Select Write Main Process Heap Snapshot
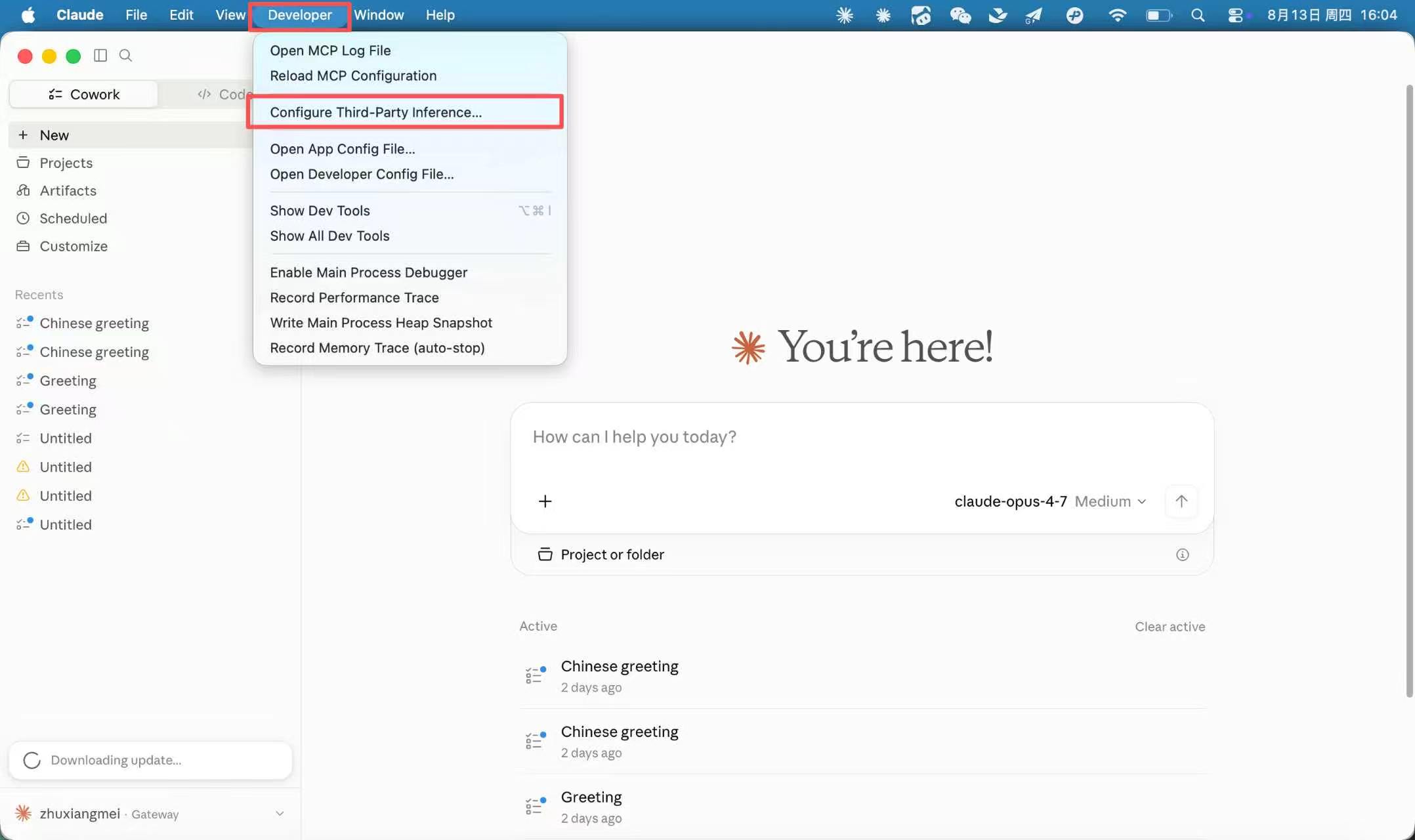1415x840 pixels. tap(410, 322)
